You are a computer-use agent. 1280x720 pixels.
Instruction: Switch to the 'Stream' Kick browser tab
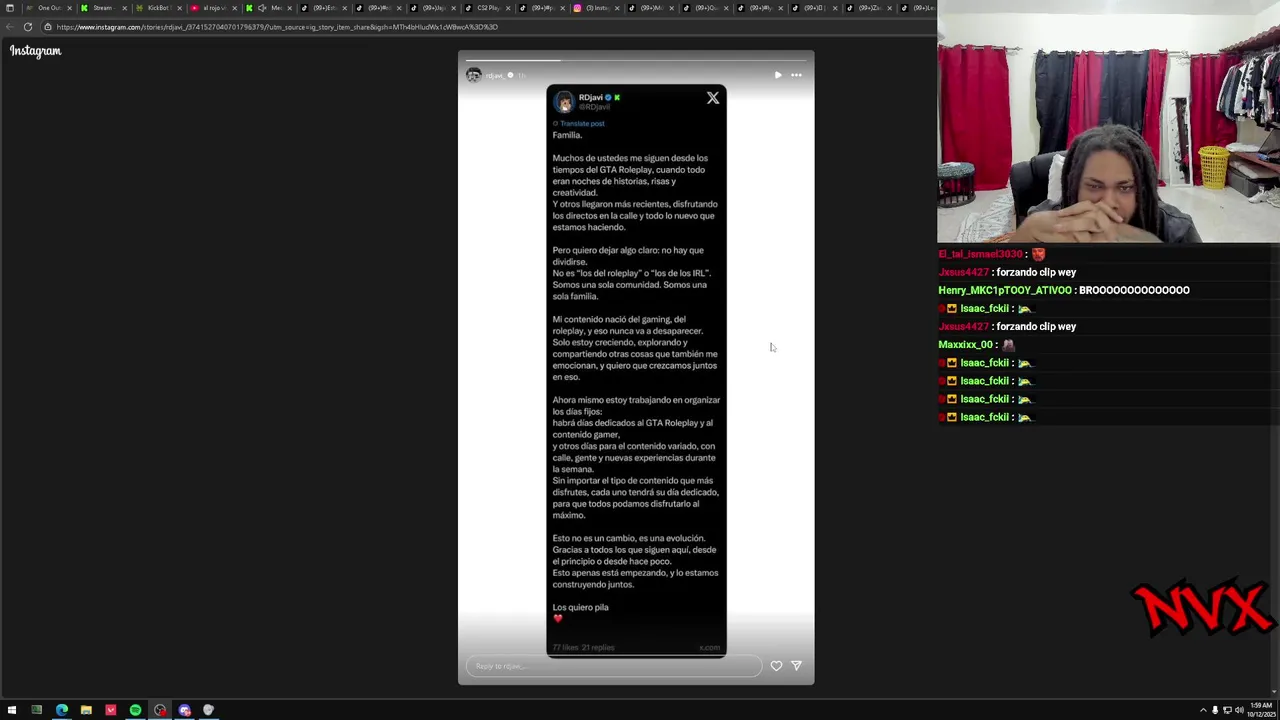102,8
